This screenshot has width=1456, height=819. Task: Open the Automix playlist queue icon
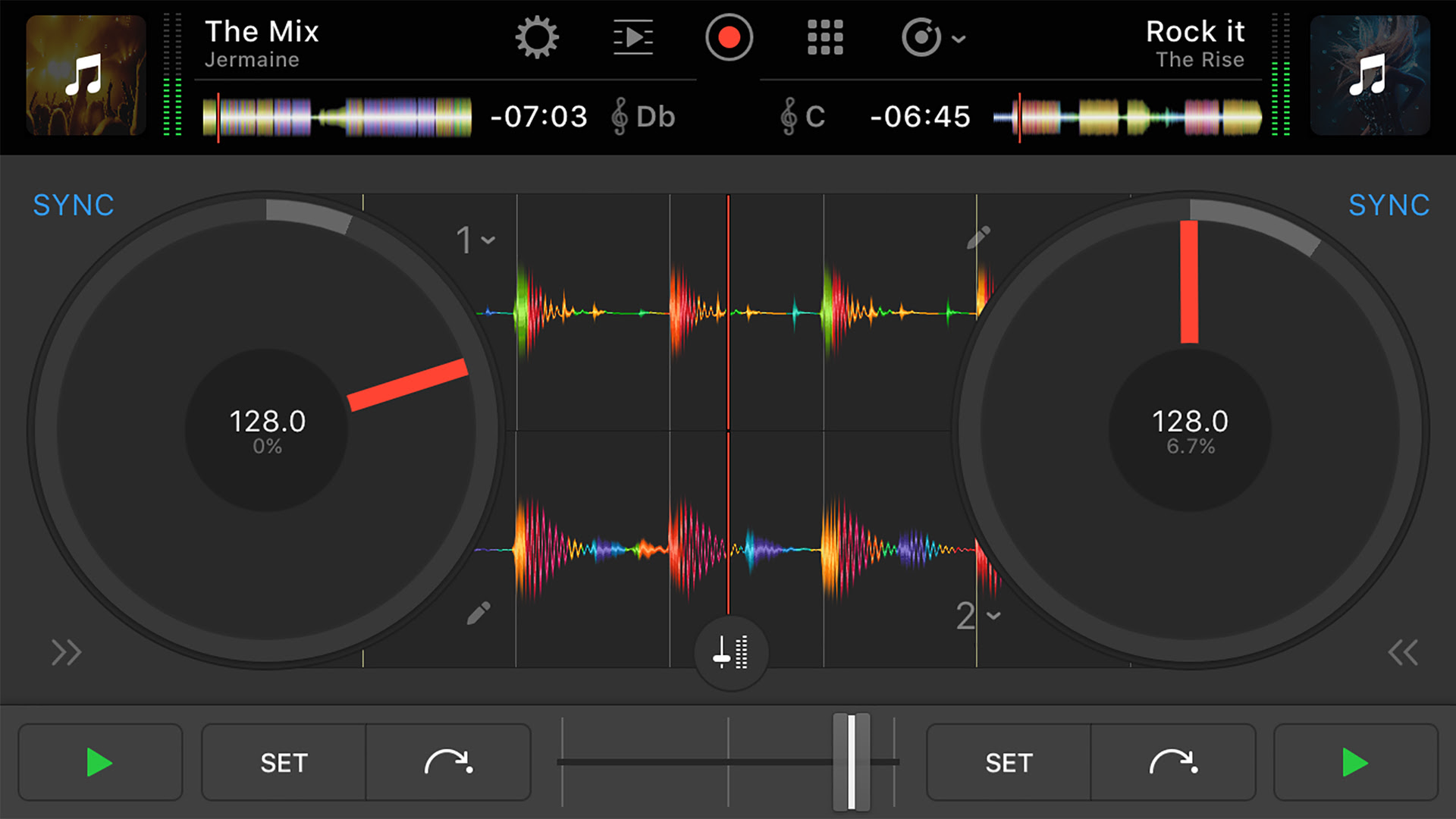pyautogui.click(x=633, y=38)
